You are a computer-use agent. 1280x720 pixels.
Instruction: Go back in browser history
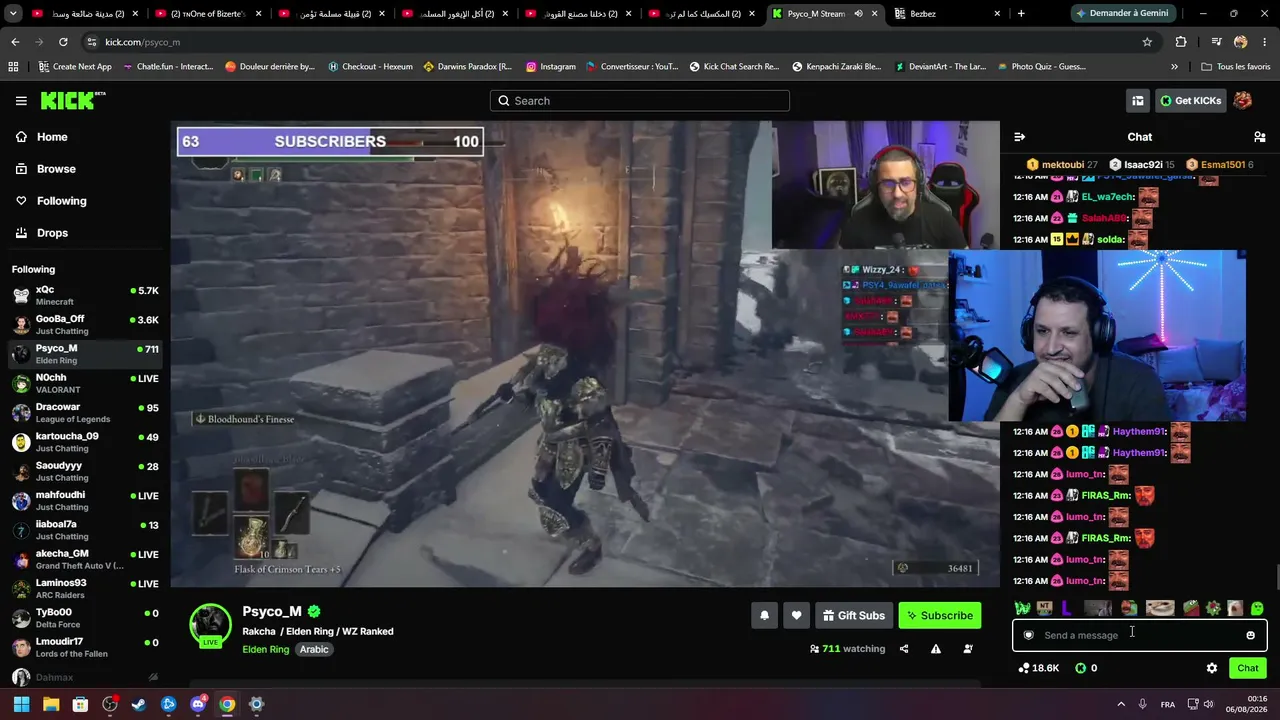point(15,42)
